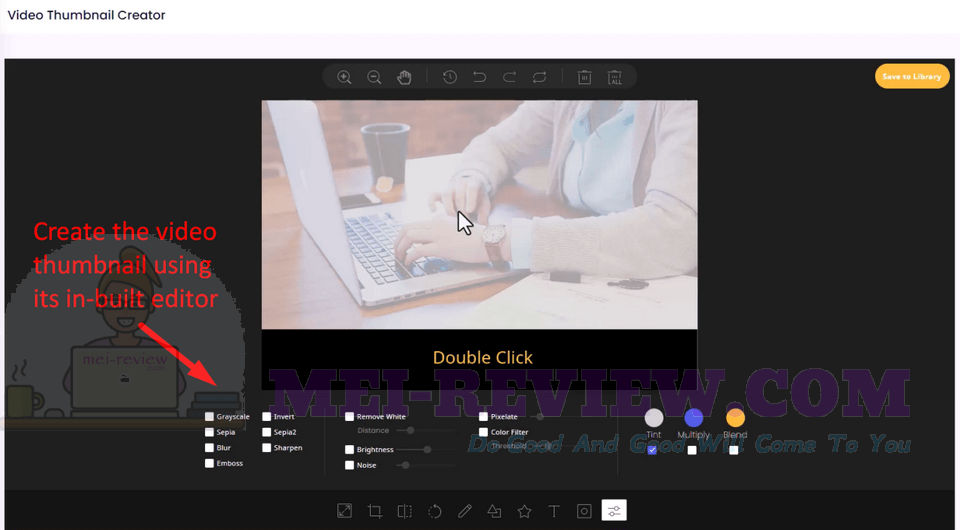Select the pencil draw tool
Image resolution: width=960 pixels, height=530 pixels.
(x=465, y=510)
